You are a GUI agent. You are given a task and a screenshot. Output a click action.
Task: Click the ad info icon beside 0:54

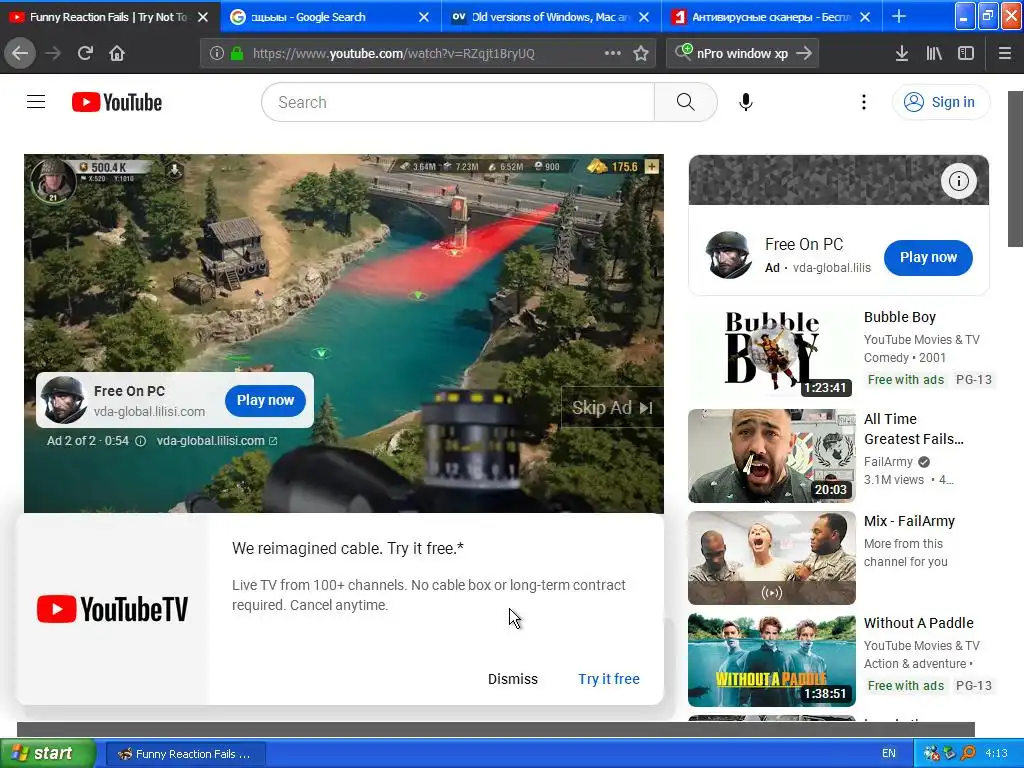pos(140,441)
